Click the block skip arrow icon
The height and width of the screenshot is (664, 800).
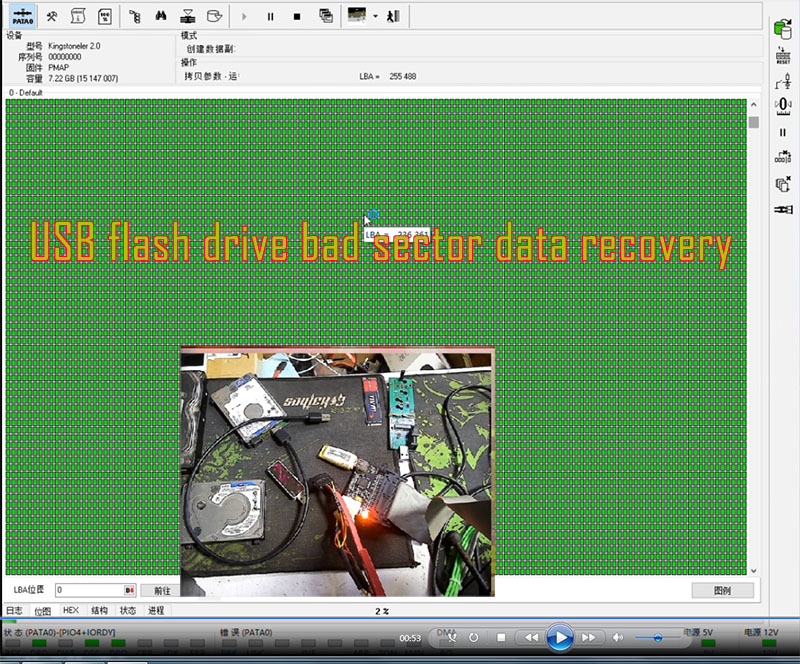click(x=783, y=157)
